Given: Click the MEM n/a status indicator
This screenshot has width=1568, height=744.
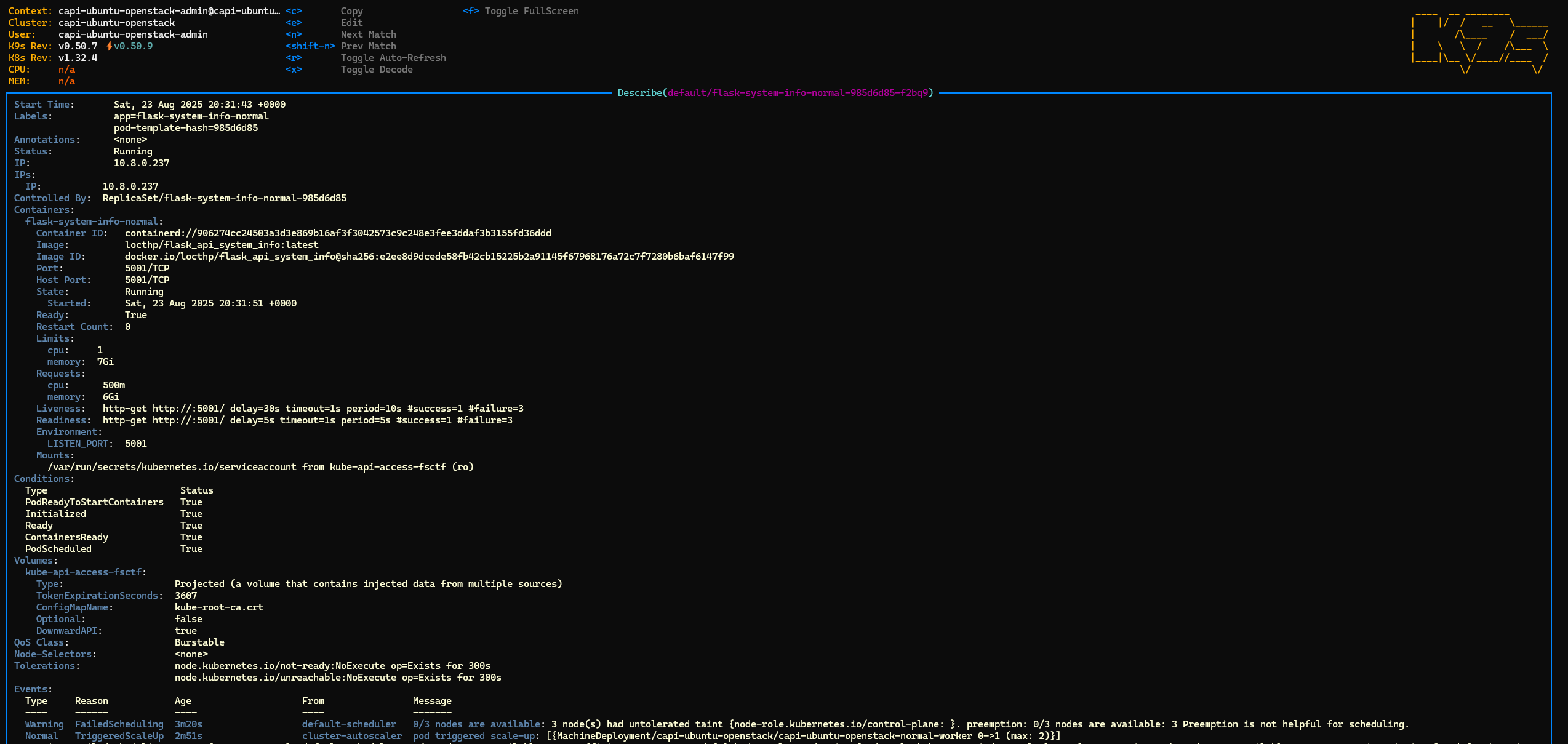Looking at the screenshot, I should [66, 81].
